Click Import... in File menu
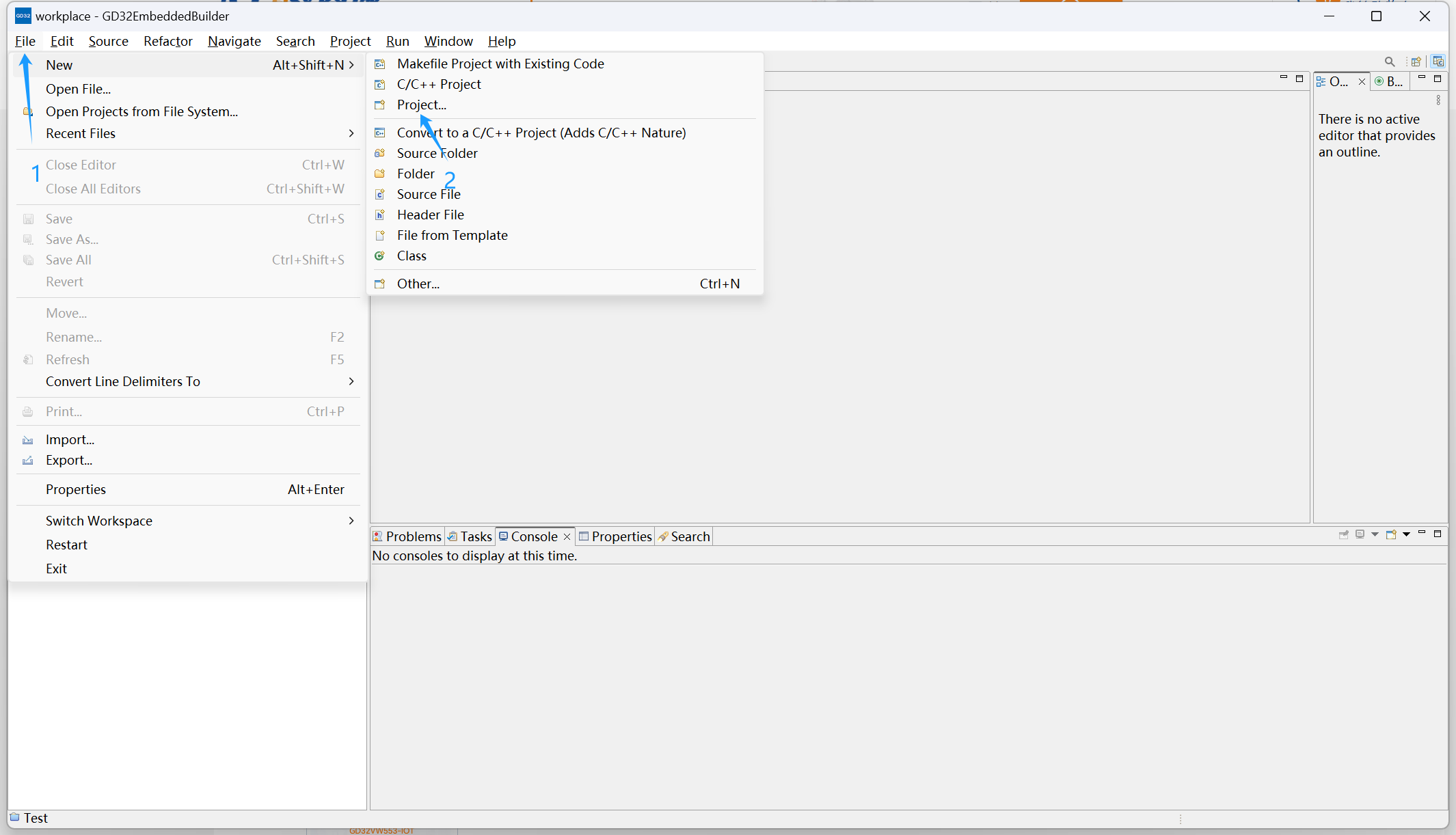 (70, 439)
